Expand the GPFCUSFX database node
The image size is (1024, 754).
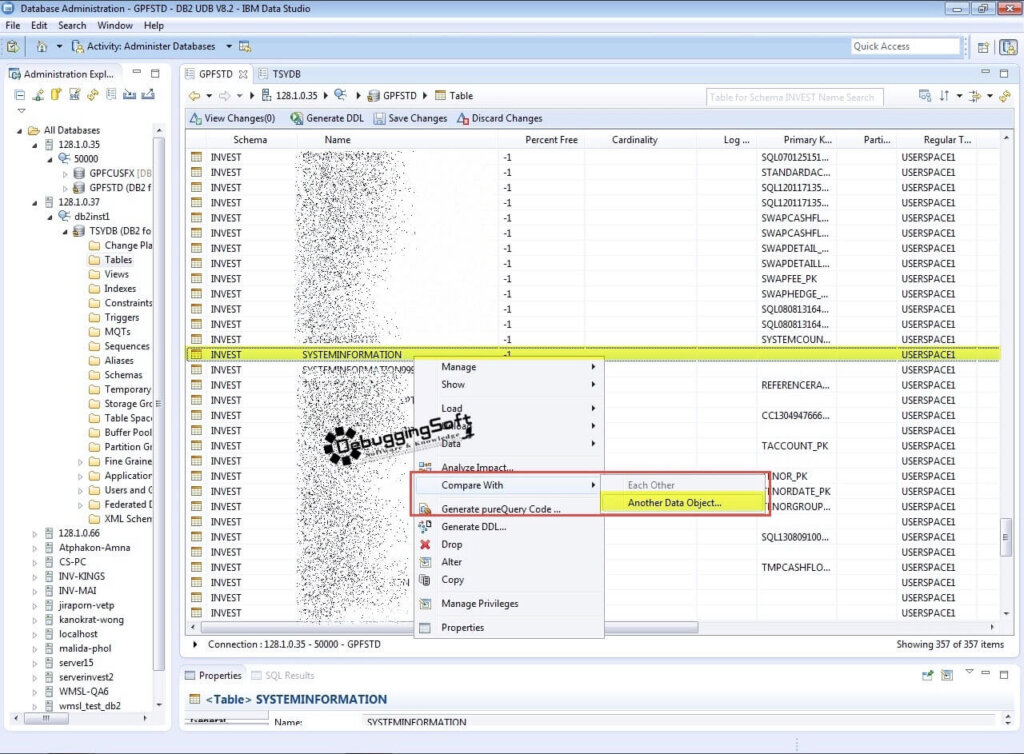(65, 174)
